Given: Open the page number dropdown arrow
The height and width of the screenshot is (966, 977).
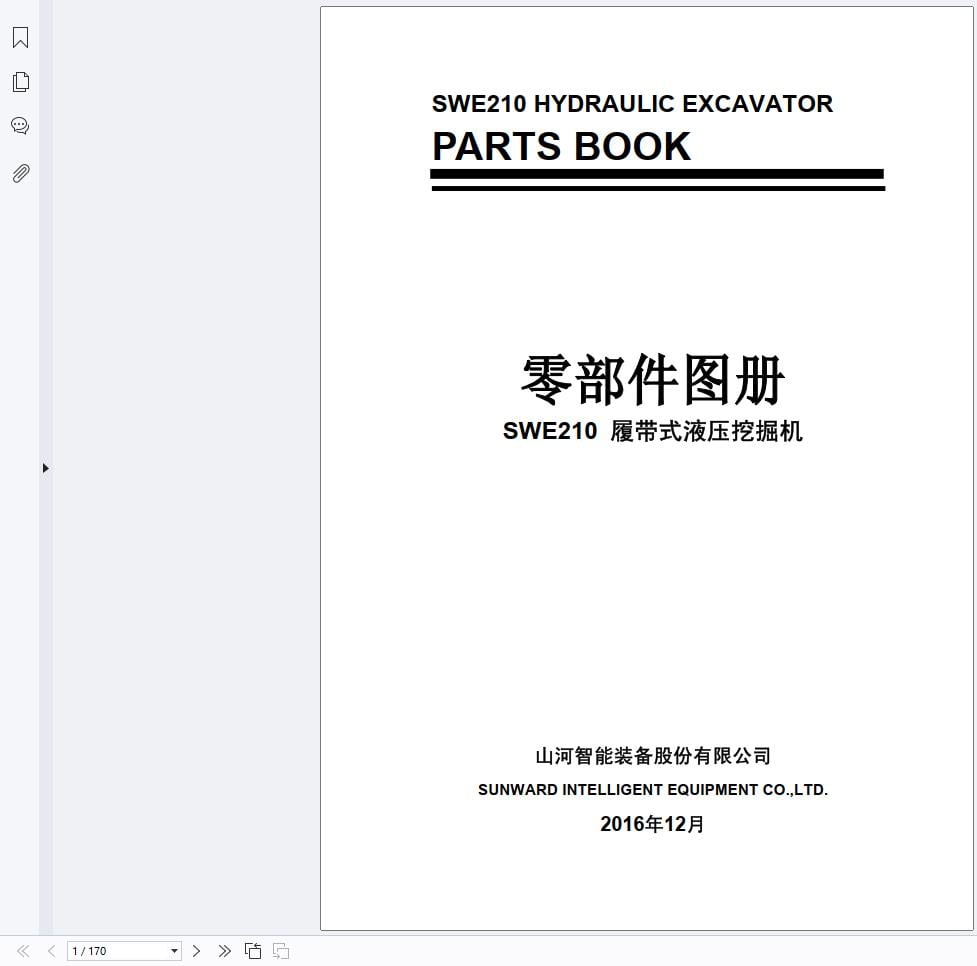Looking at the screenshot, I should coord(174,951).
